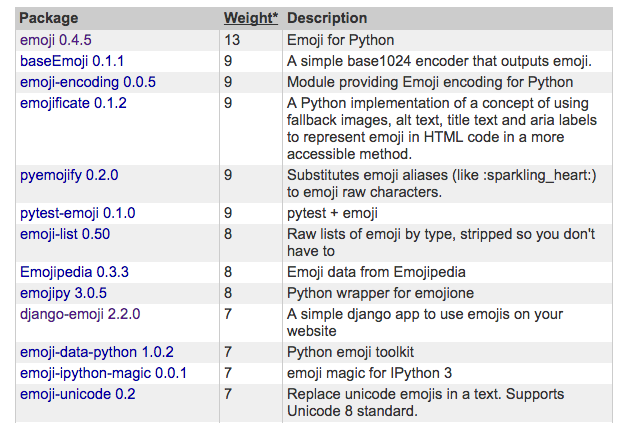Click 'Module providing Emoji encoding for Python'
The image size is (627, 423).
click(x=430, y=82)
